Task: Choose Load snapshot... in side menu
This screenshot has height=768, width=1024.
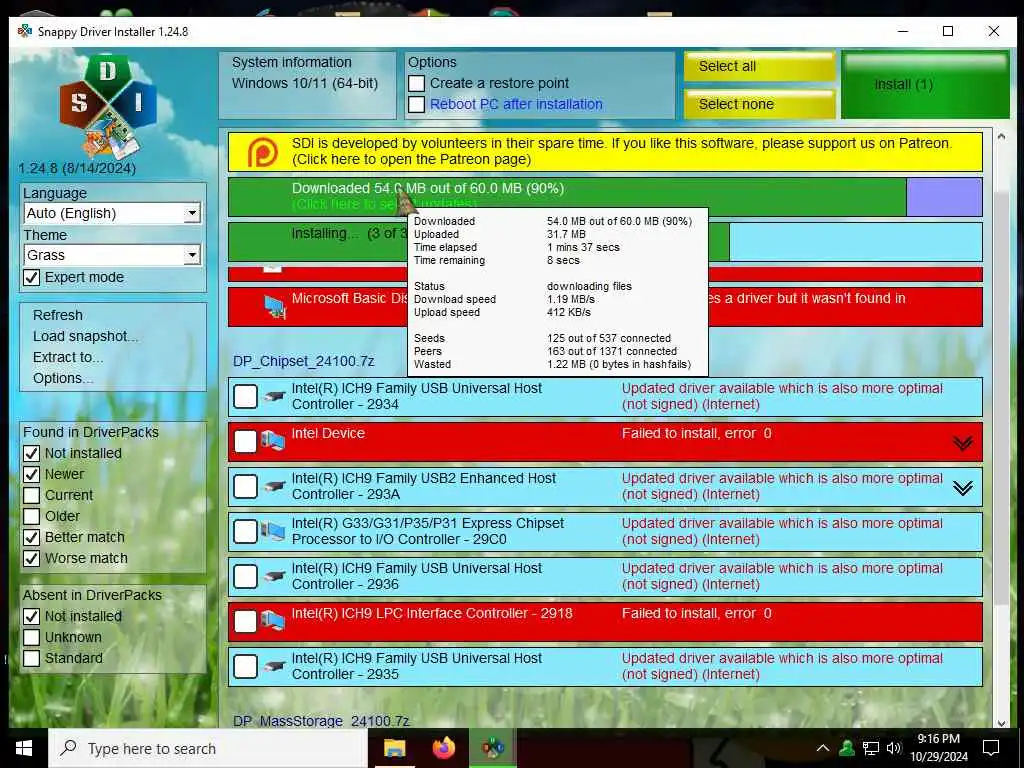Action: (86, 336)
